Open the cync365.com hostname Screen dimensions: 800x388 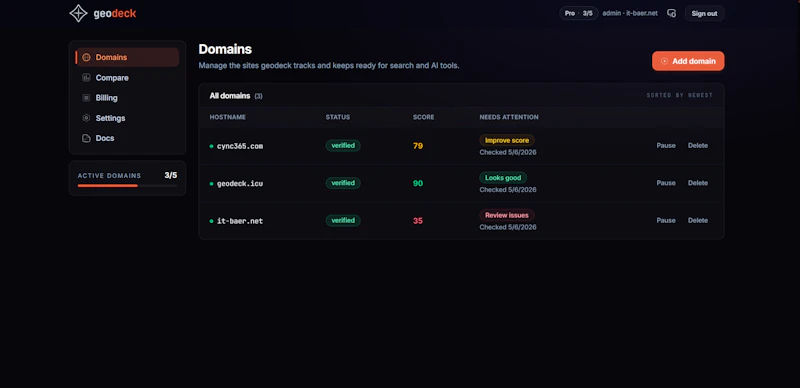click(x=240, y=146)
